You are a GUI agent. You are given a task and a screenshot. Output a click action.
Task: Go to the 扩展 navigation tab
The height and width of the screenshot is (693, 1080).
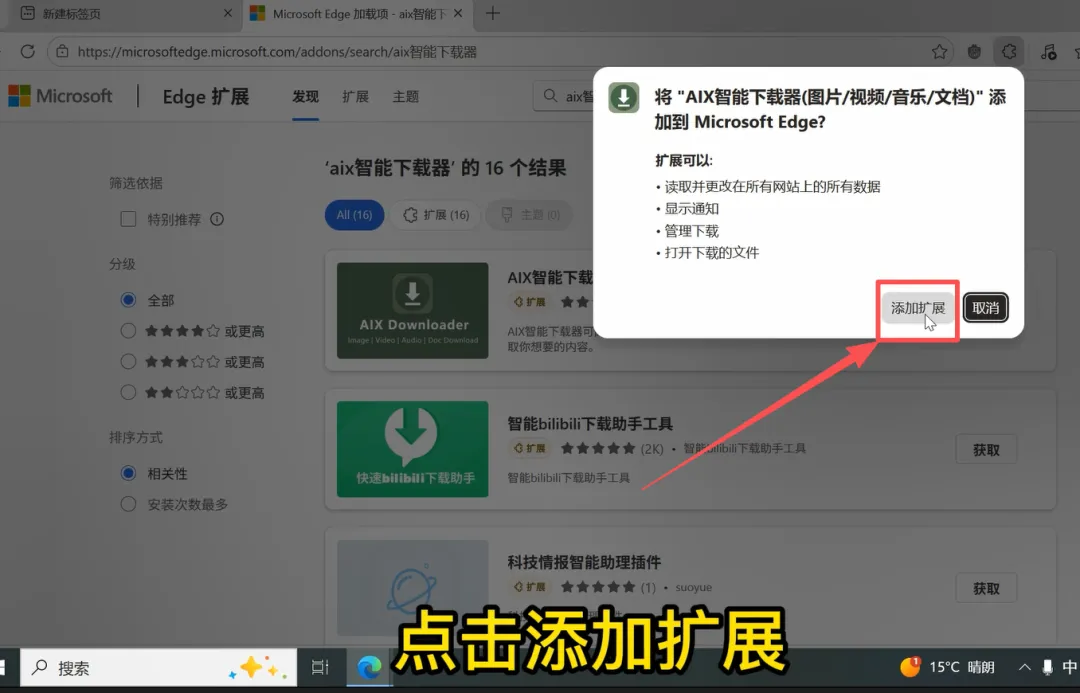pos(355,96)
